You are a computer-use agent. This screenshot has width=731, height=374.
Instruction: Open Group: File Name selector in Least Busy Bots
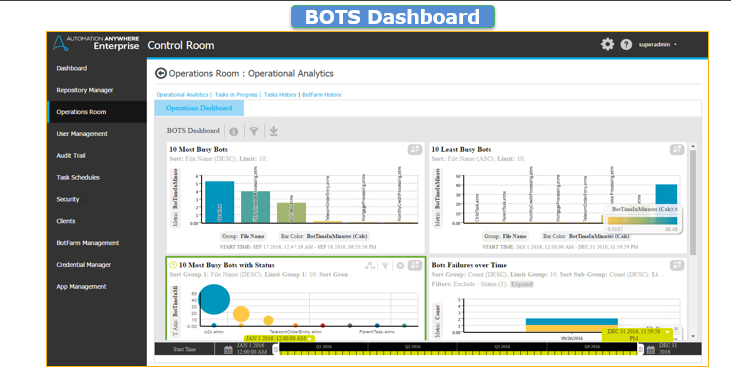click(505, 236)
